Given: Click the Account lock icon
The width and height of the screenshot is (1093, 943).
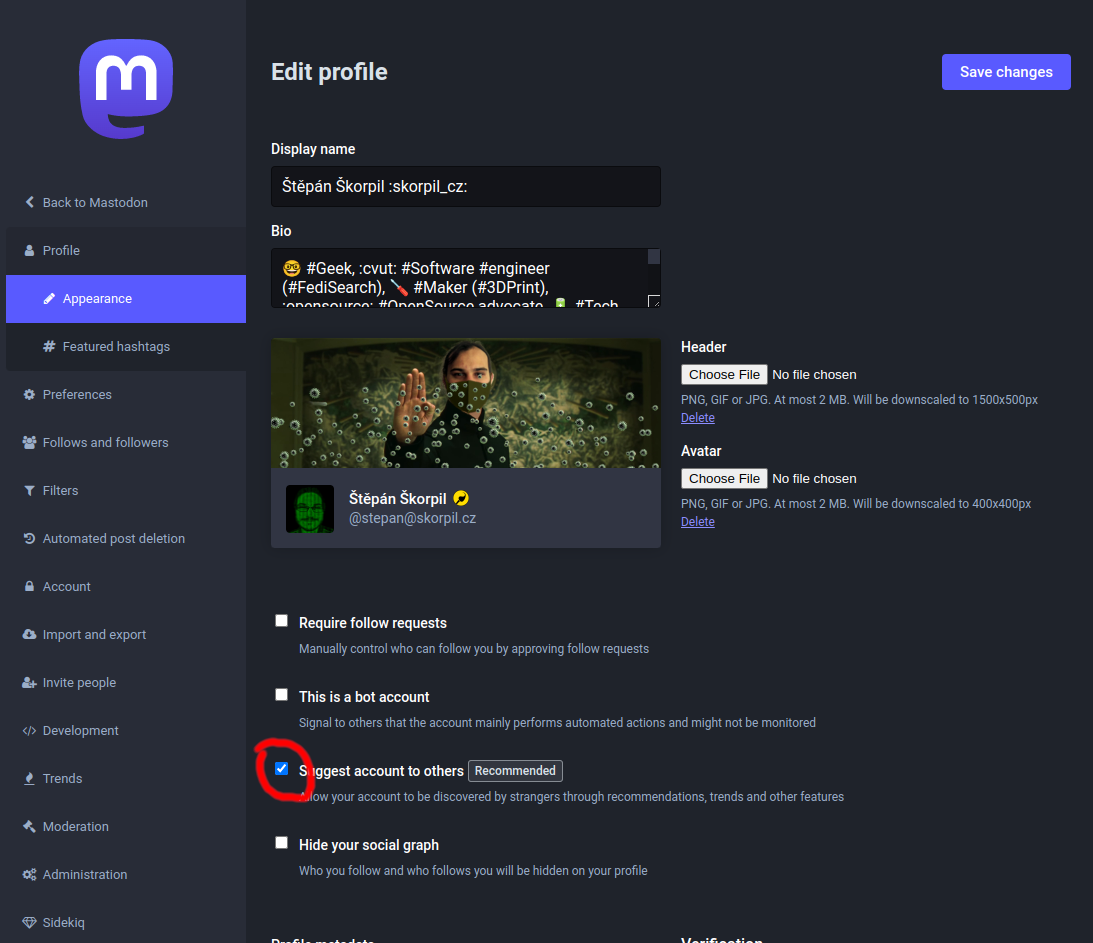Looking at the screenshot, I should click(29, 587).
